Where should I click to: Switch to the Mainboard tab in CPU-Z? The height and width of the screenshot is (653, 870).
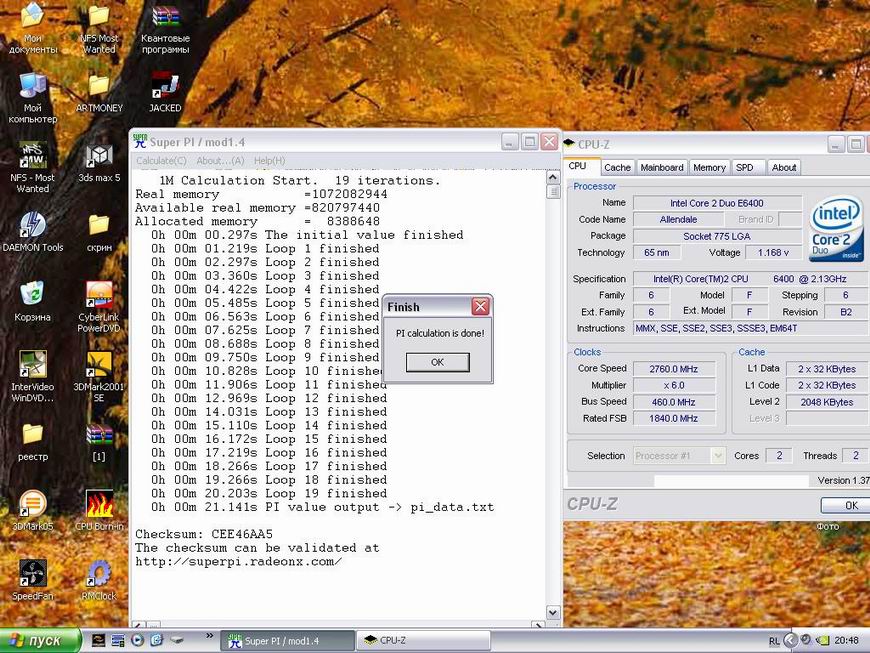pos(661,168)
